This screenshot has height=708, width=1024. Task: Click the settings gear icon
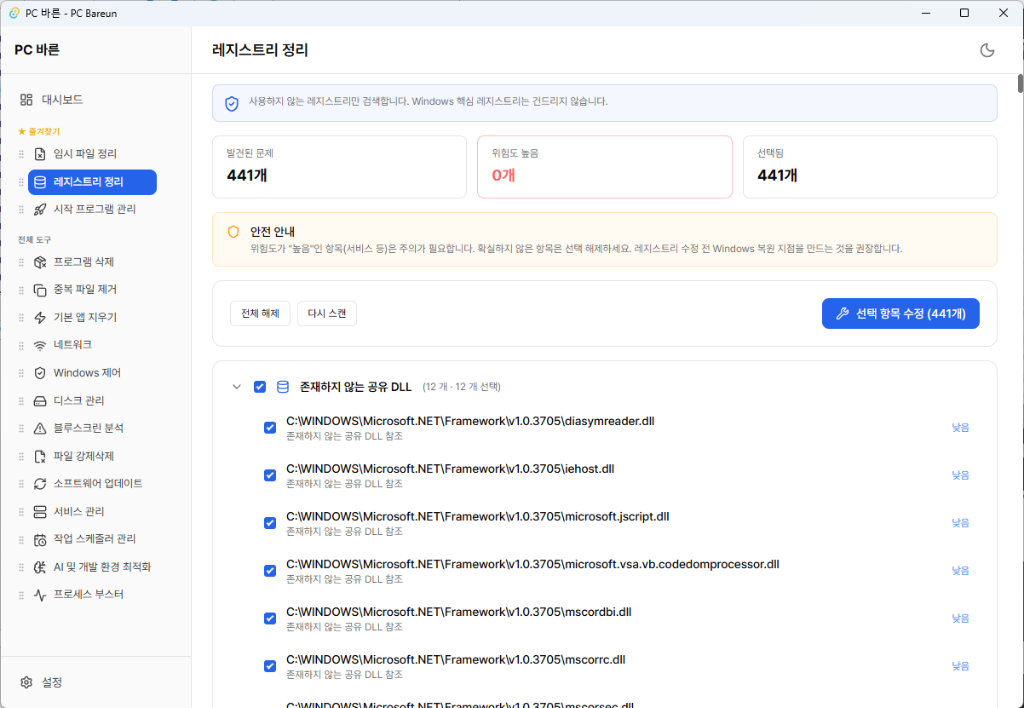(26, 682)
